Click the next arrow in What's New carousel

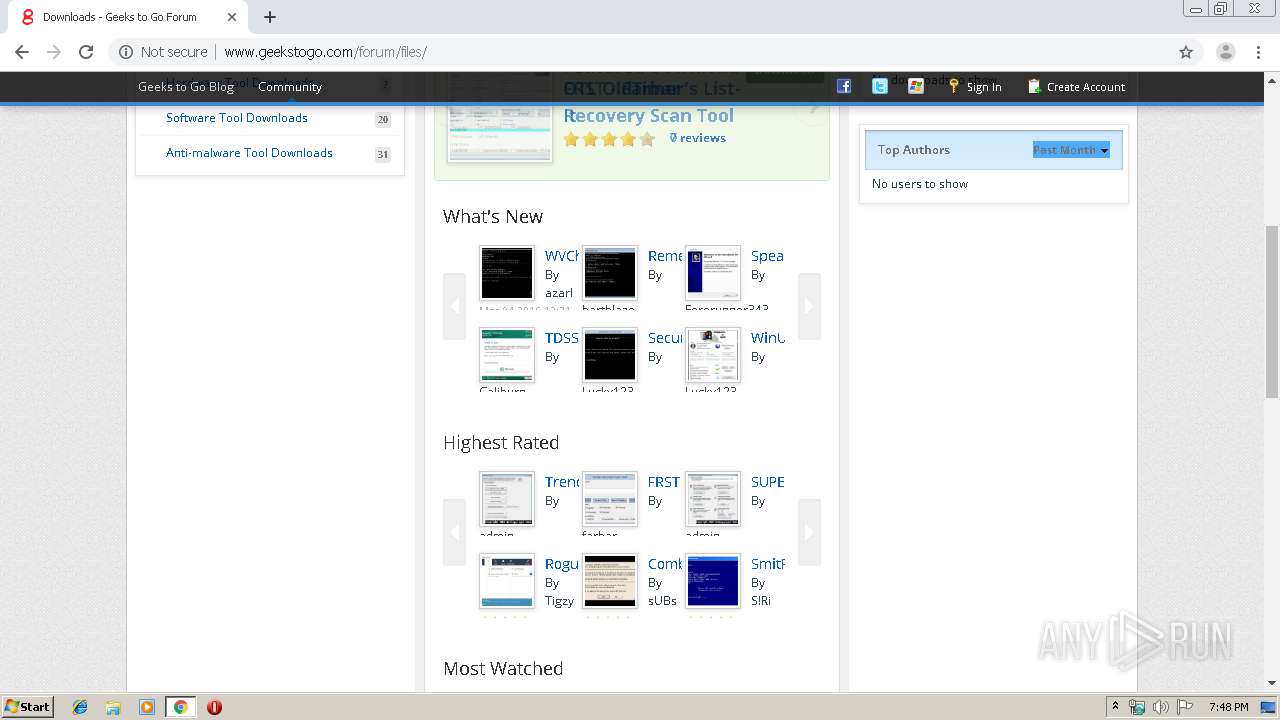pyautogui.click(x=809, y=306)
